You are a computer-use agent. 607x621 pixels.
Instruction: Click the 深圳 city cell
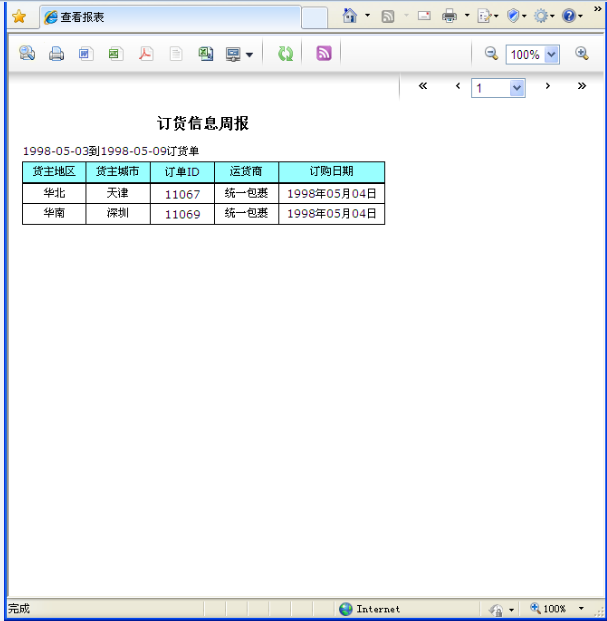[118, 213]
